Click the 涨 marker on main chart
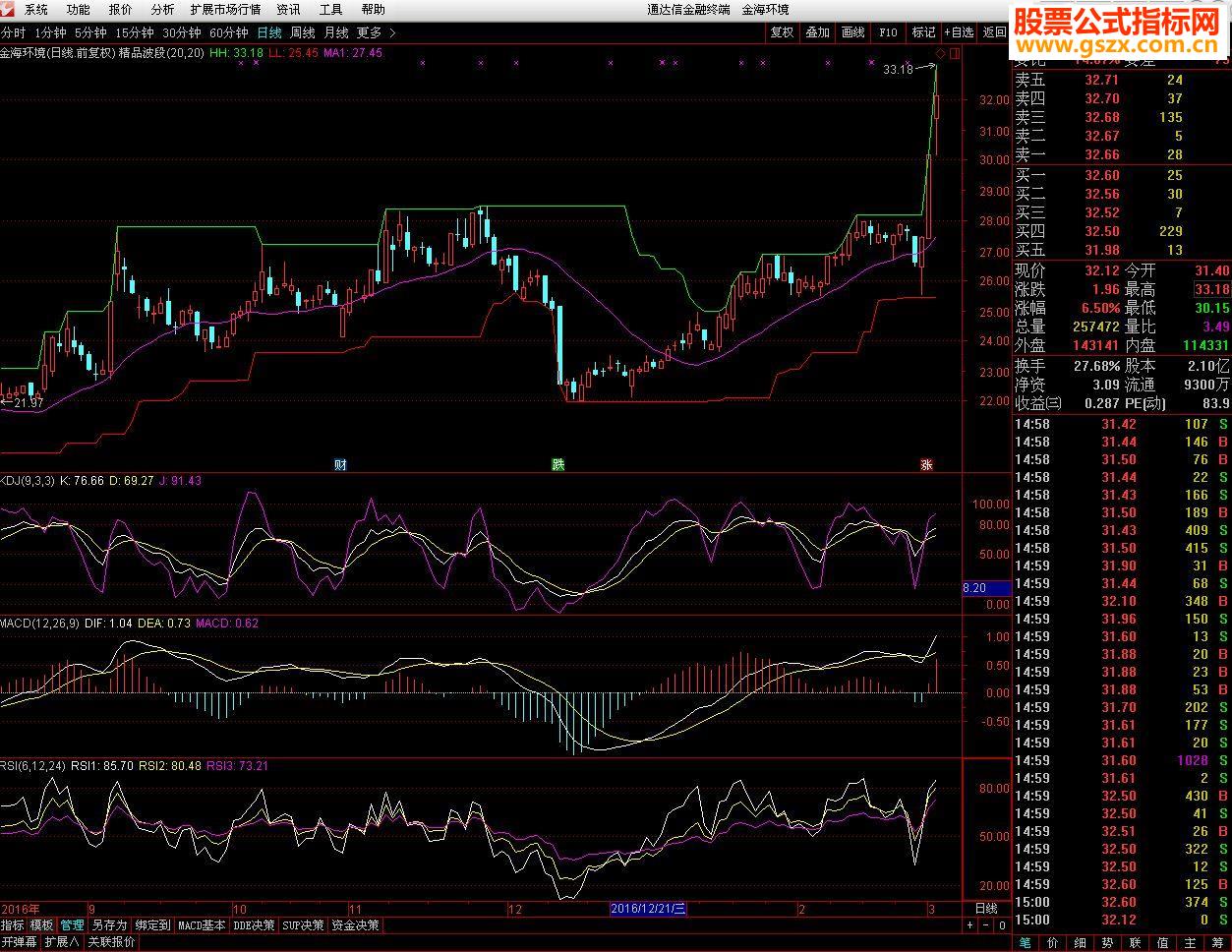The image size is (1232, 952). pyautogui.click(x=925, y=464)
